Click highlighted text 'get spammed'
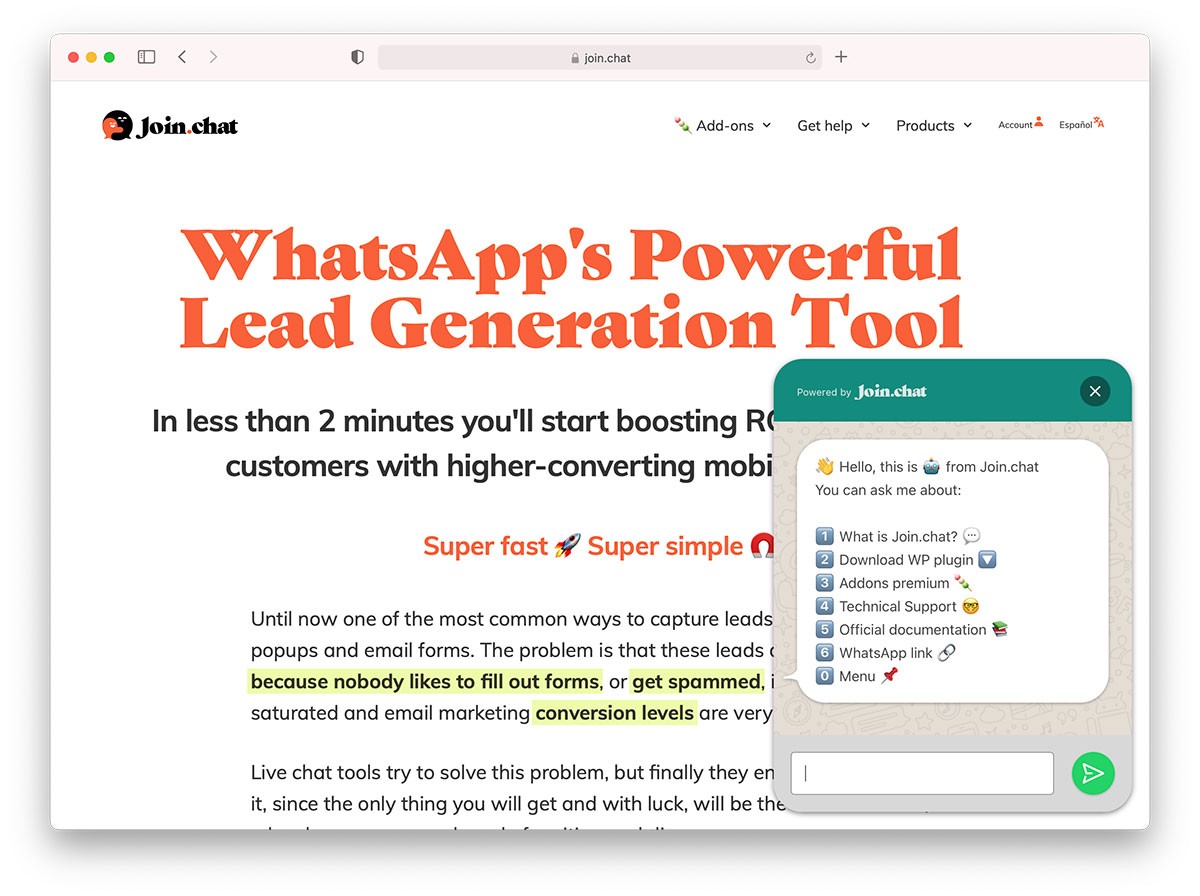 [696, 682]
